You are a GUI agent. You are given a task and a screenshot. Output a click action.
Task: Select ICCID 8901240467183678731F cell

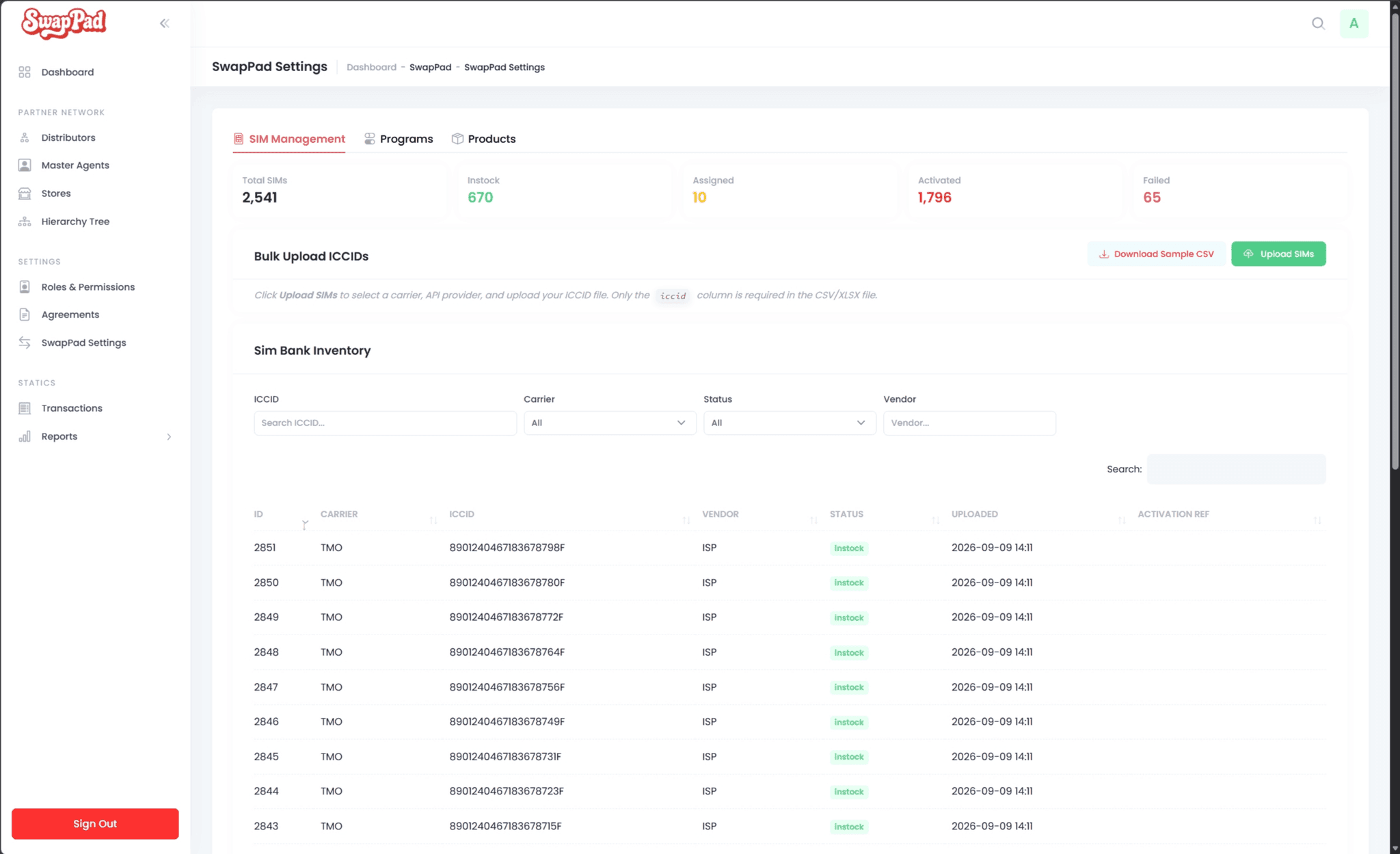click(505, 757)
